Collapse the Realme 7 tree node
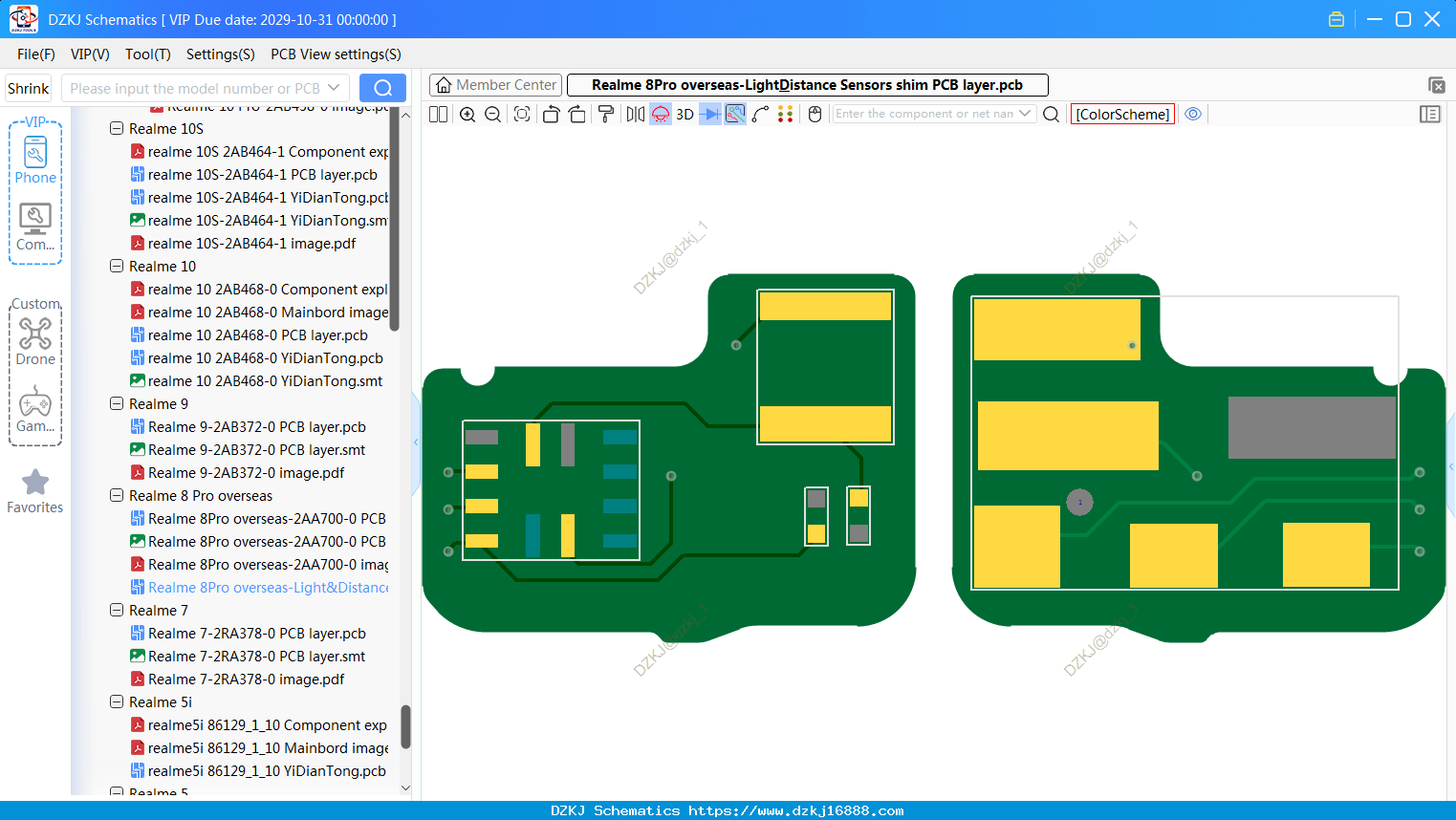This screenshot has height=820, width=1456. pos(117,610)
